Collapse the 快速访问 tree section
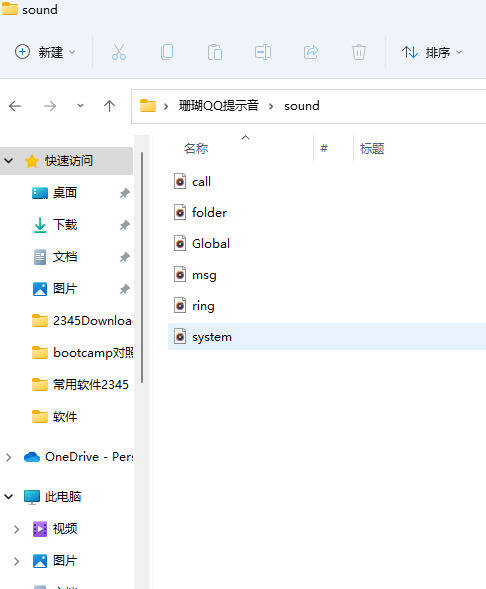The height and width of the screenshot is (589, 486). click(x=9, y=161)
